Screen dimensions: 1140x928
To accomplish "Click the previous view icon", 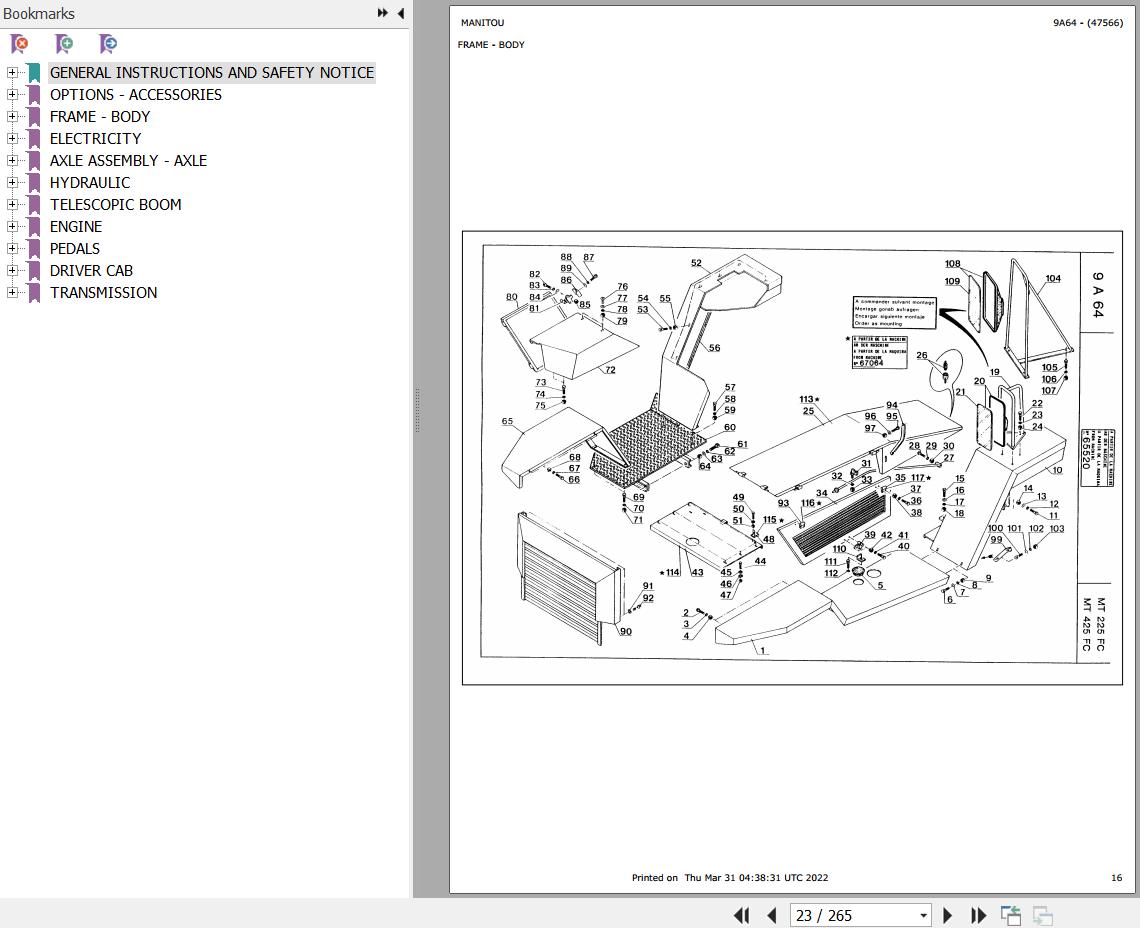I will (1011, 916).
